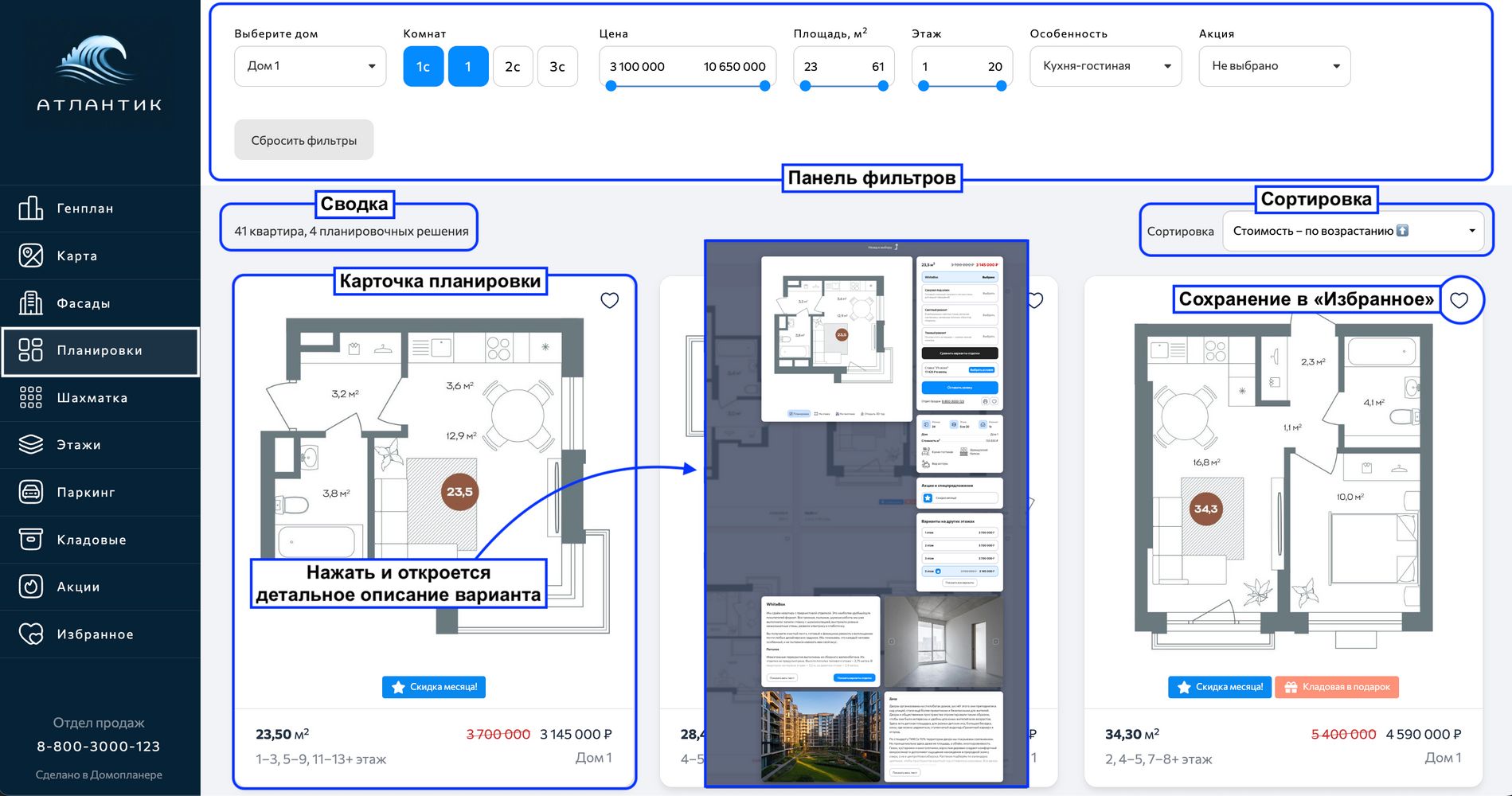Click Сбросить фильтры button
This screenshot has width=1512, height=796.
coord(304,140)
